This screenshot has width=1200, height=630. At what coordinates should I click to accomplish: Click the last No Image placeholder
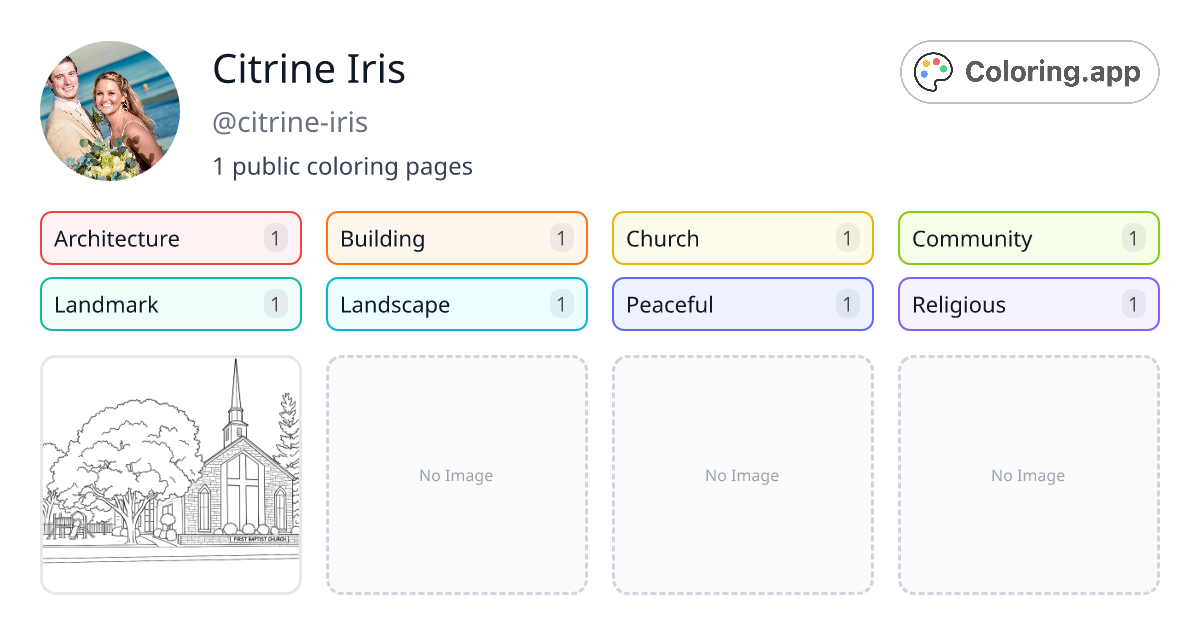pyautogui.click(x=1028, y=475)
